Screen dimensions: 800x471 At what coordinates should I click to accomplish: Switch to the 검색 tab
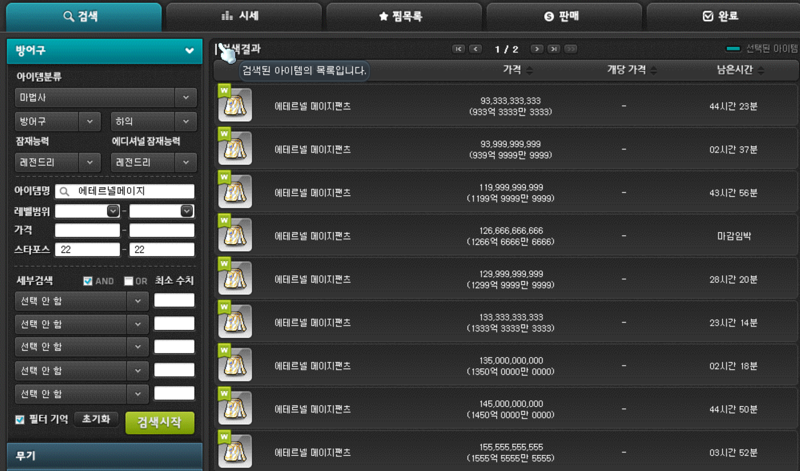pos(84,16)
